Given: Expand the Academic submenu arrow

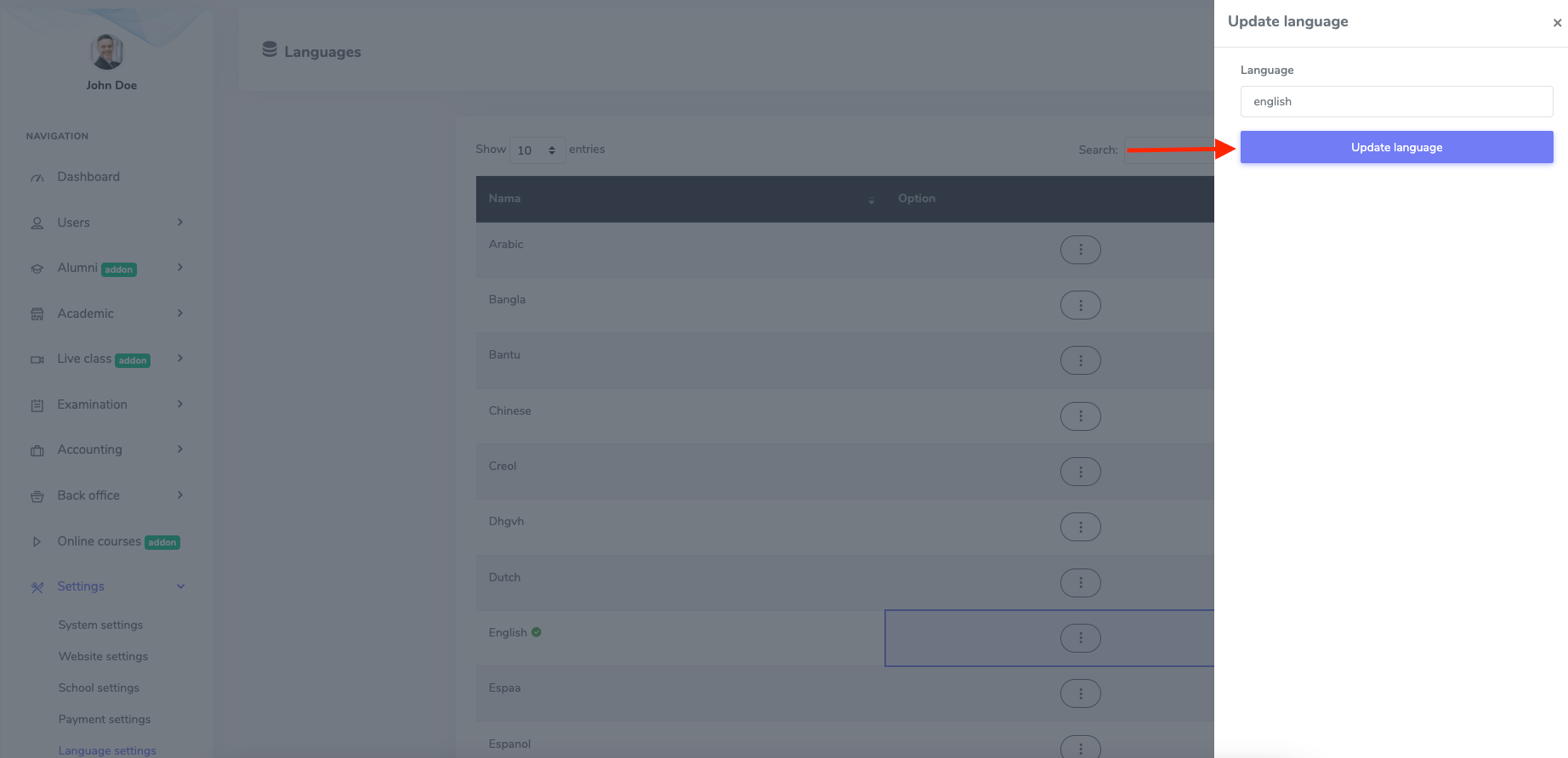Looking at the screenshot, I should coord(180,314).
